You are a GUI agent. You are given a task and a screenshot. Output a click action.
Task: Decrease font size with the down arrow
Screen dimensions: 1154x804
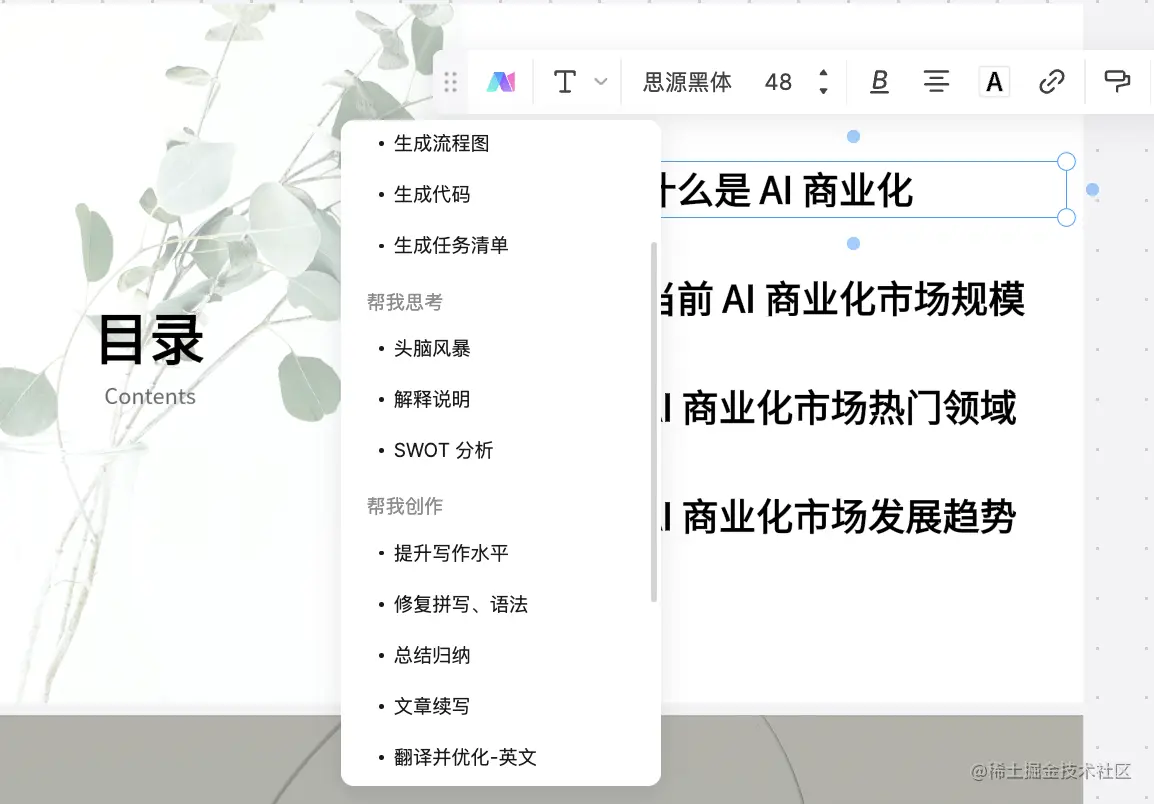point(823,91)
